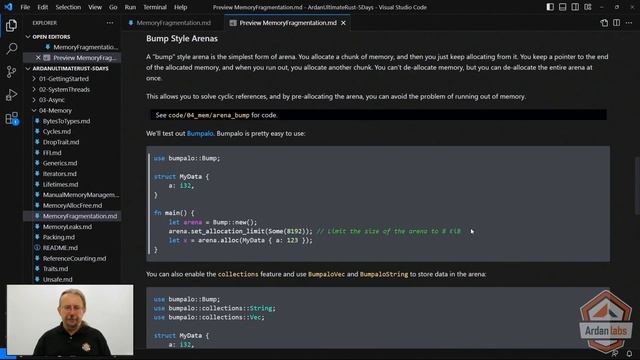The width and height of the screenshot is (640, 360).
Task: Open Explorer more actions ellipsis
Action: point(110,23)
